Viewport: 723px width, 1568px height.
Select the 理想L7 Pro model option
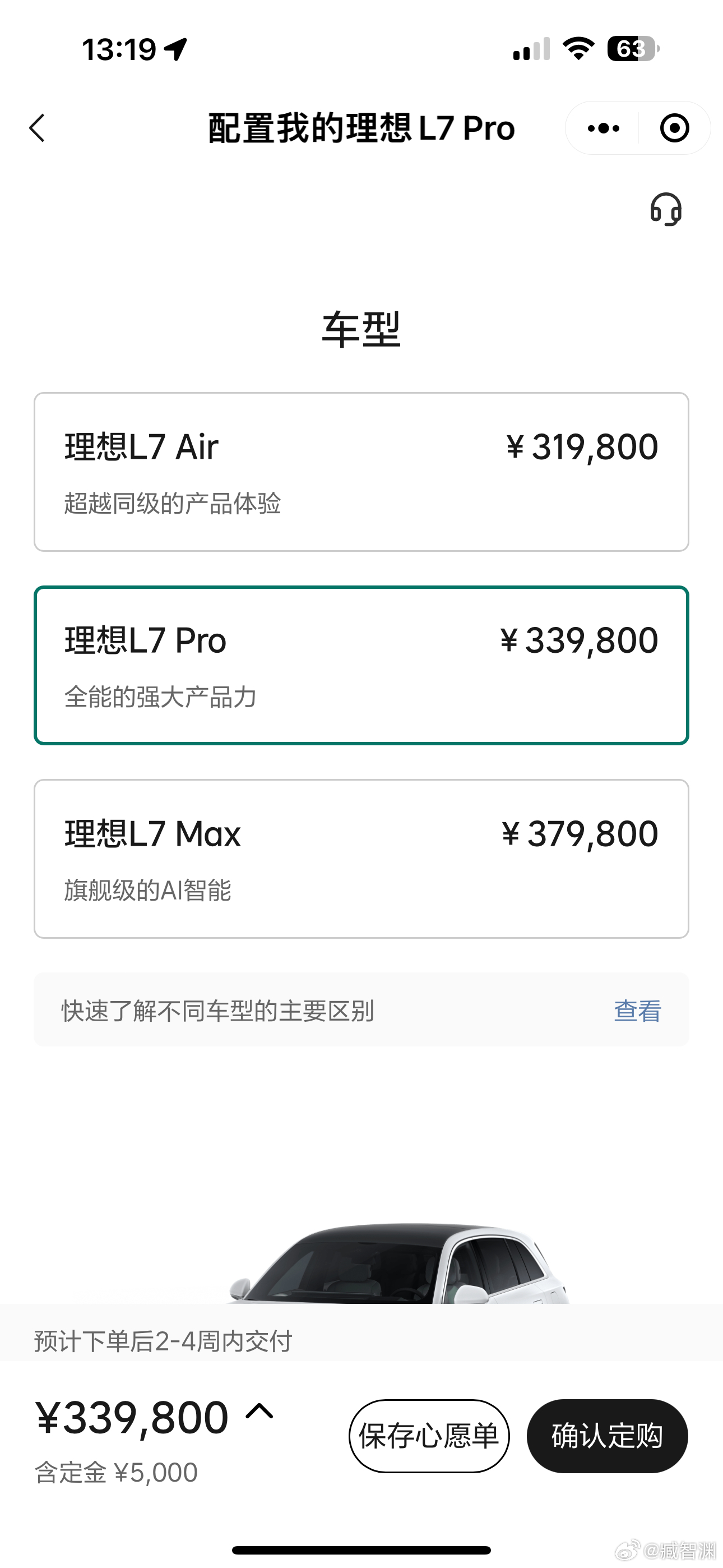pos(361,665)
